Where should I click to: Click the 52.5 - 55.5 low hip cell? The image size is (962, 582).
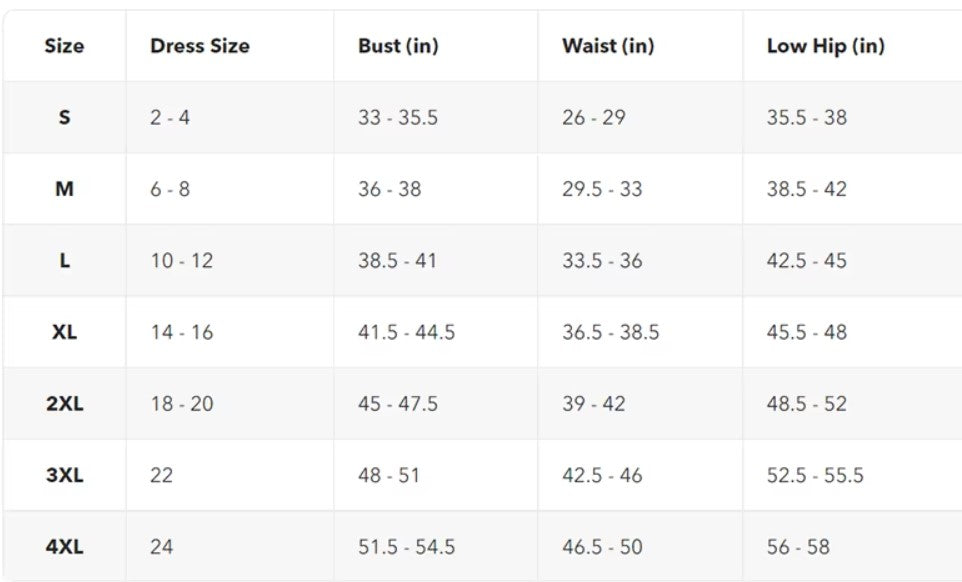click(815, 475)
